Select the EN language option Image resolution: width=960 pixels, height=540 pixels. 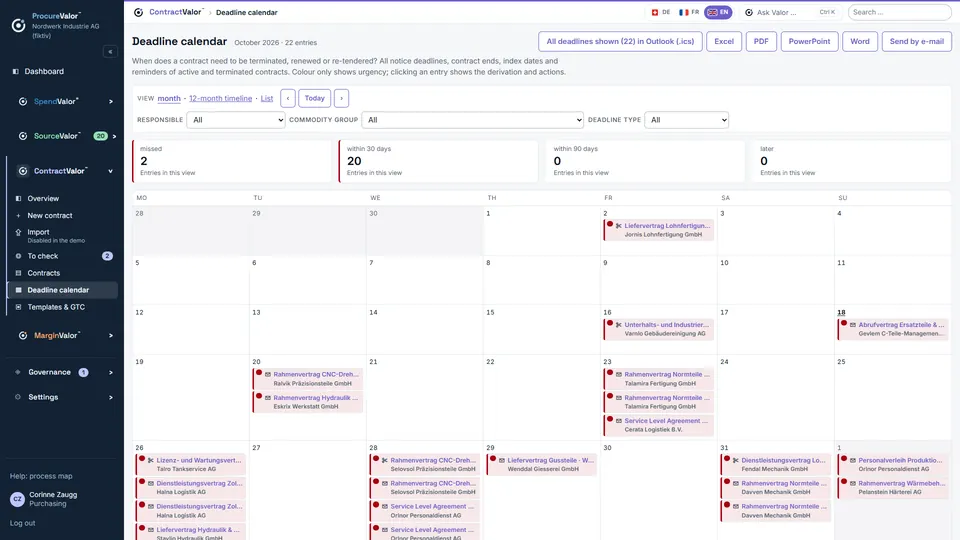718,12
